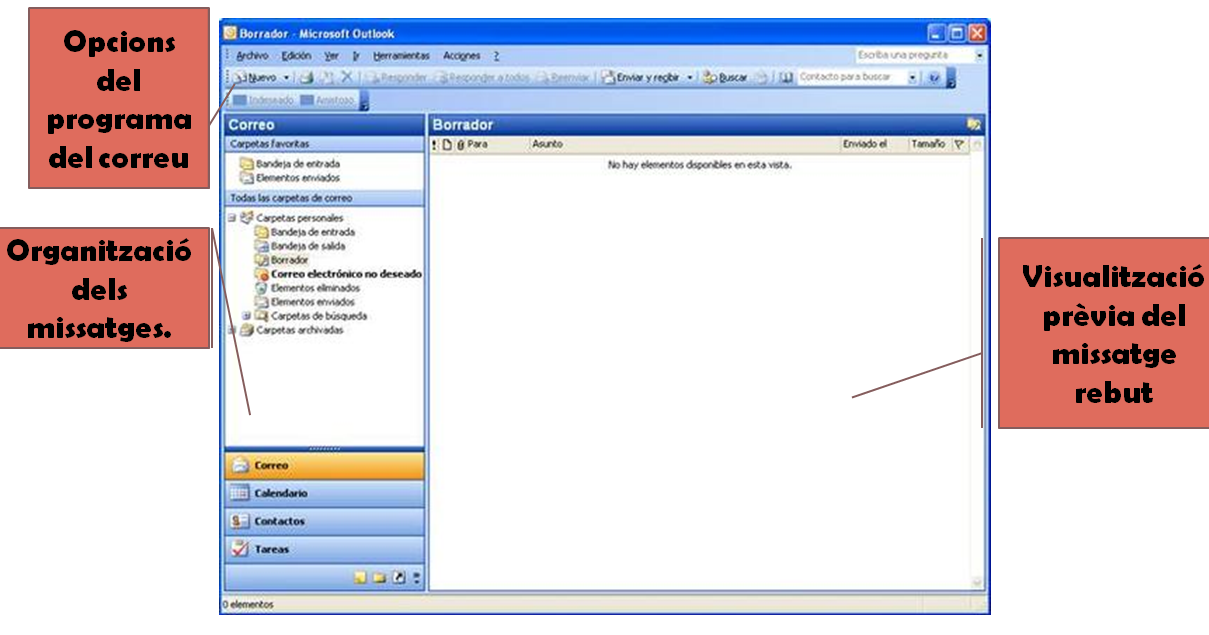The image size is (1209, 635).
Task: Click the Amistoso toolbar button
Action: pos(327,100)
